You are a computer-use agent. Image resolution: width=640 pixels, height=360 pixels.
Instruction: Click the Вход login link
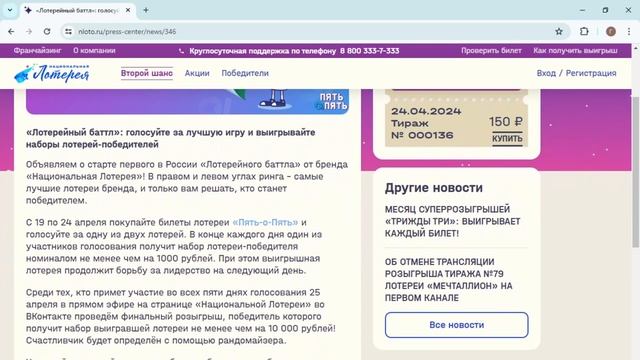pos(546,73)
